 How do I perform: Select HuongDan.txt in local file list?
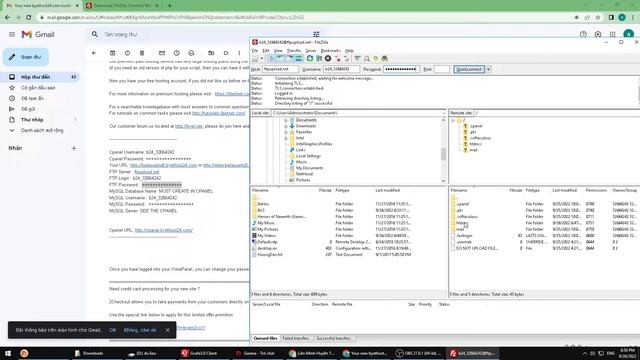tap(270, 255)
